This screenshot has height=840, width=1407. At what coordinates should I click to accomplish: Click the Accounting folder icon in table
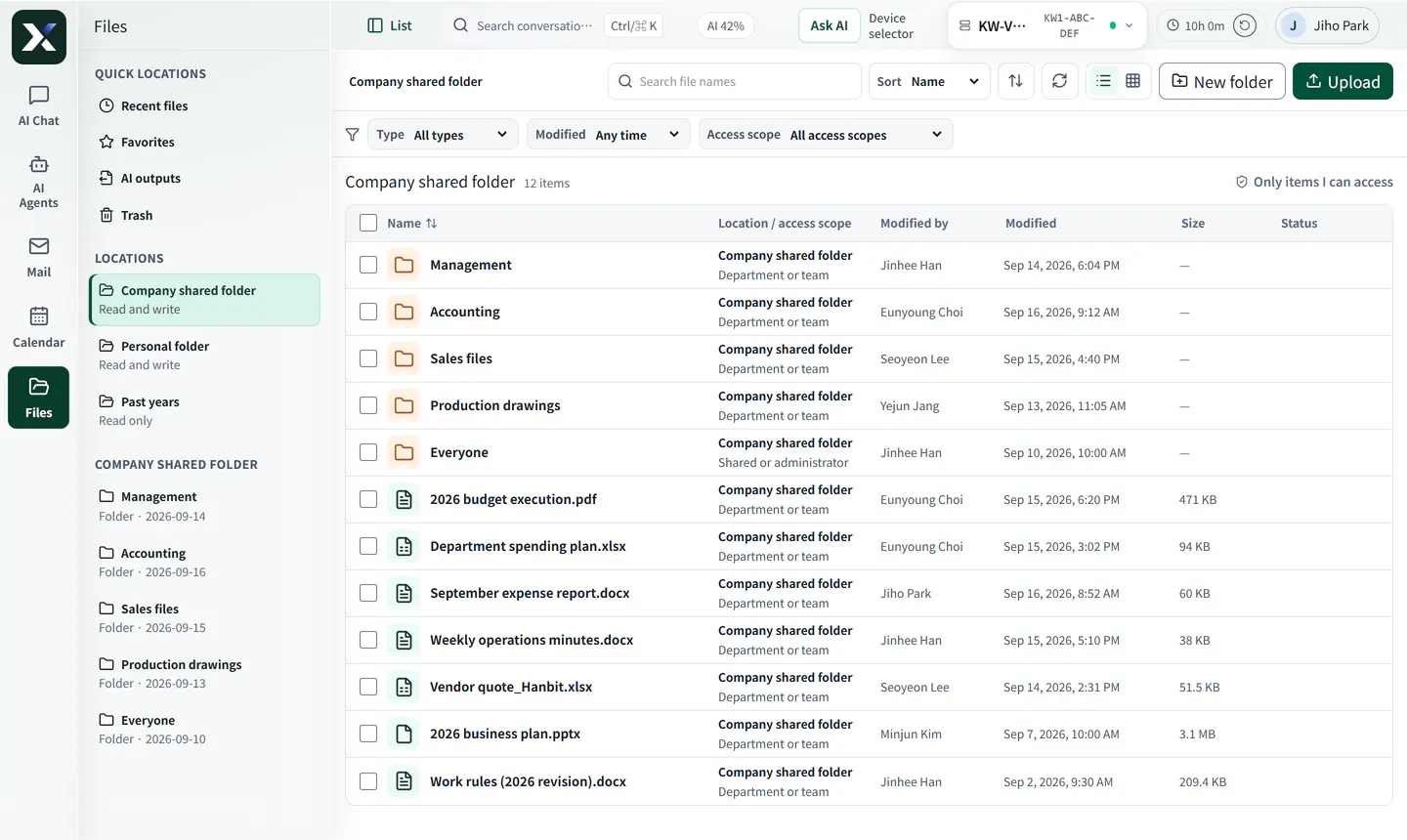(404, 312)
